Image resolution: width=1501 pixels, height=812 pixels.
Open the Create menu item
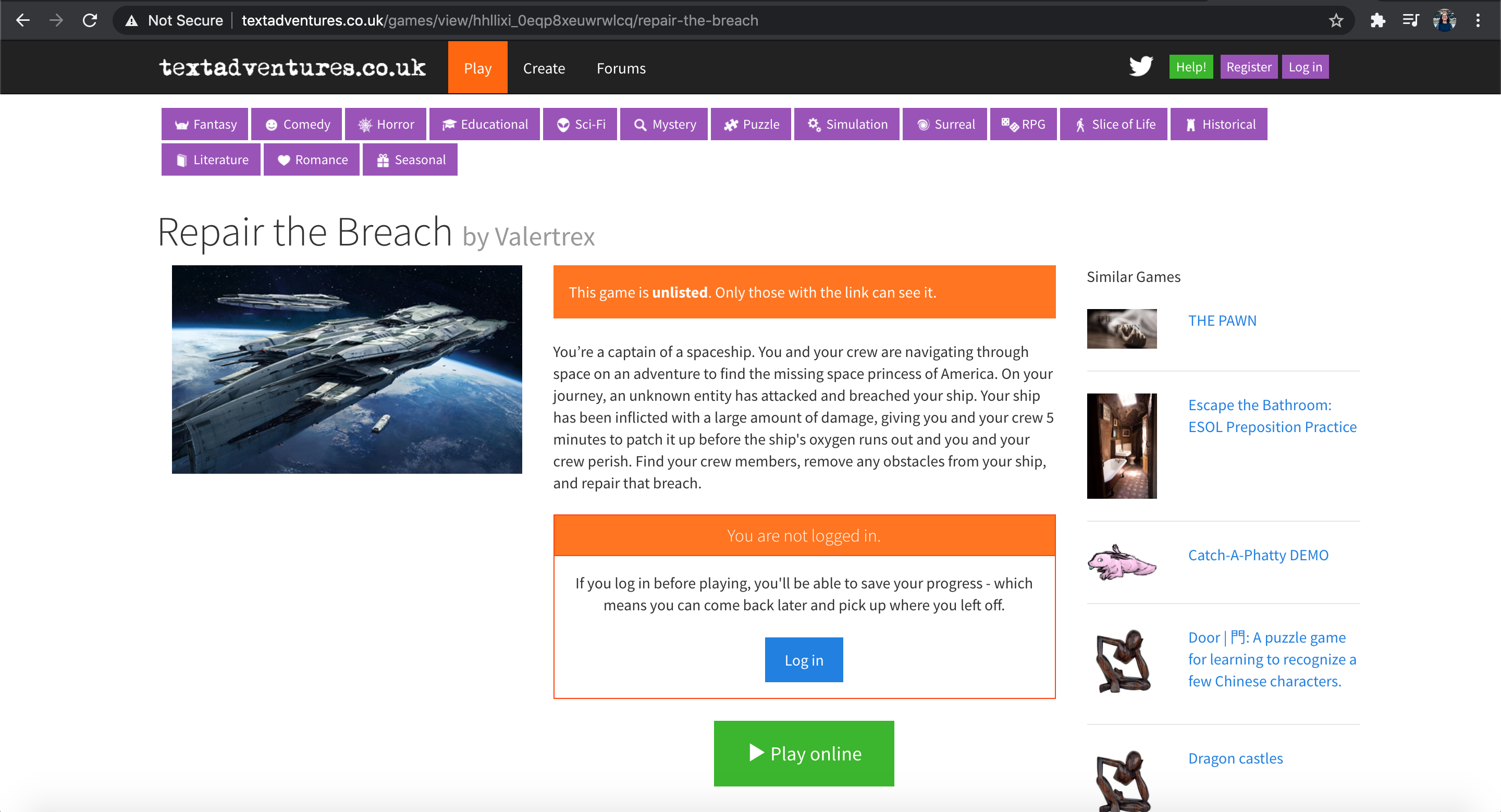544,68
